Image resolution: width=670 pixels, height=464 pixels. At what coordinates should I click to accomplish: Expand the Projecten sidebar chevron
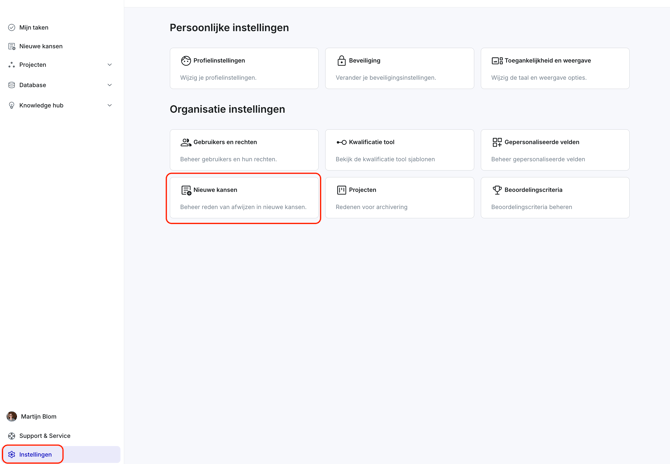(109, 65)
